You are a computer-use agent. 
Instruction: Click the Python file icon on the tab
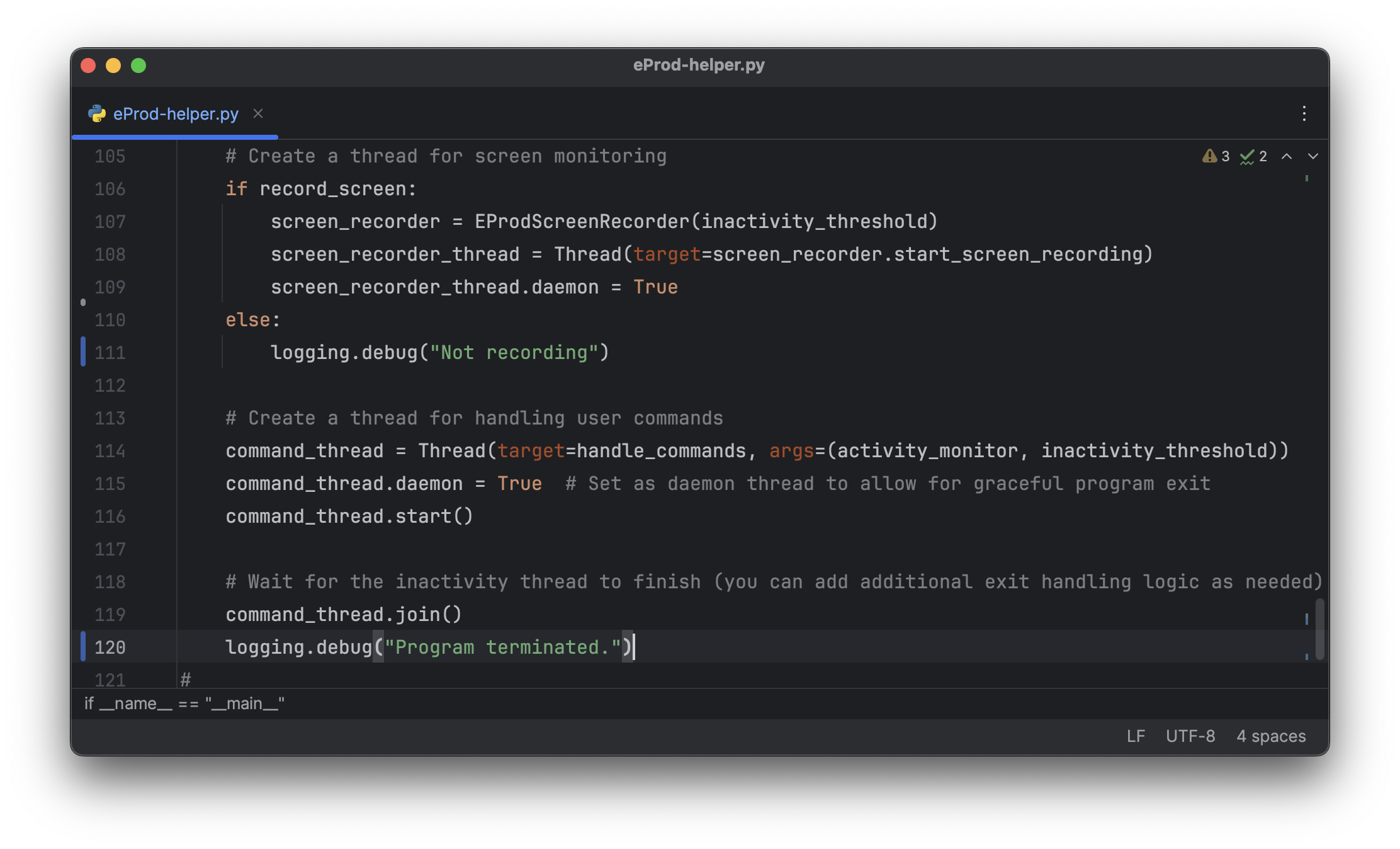click(97, 113)
